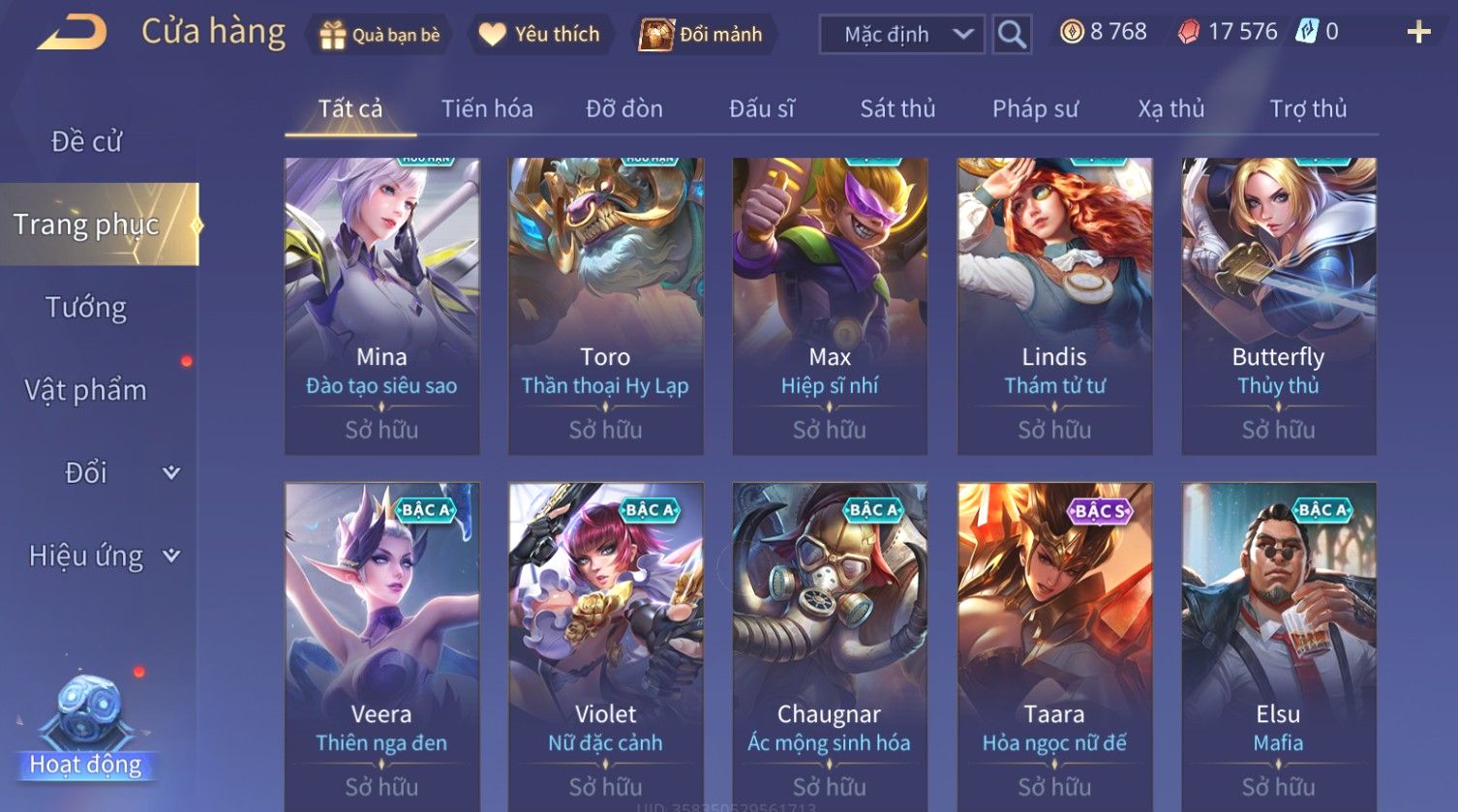Switch to the Sát thủ tab
The width and height of the screenshot is (1458, 812).
coord(897,108)
